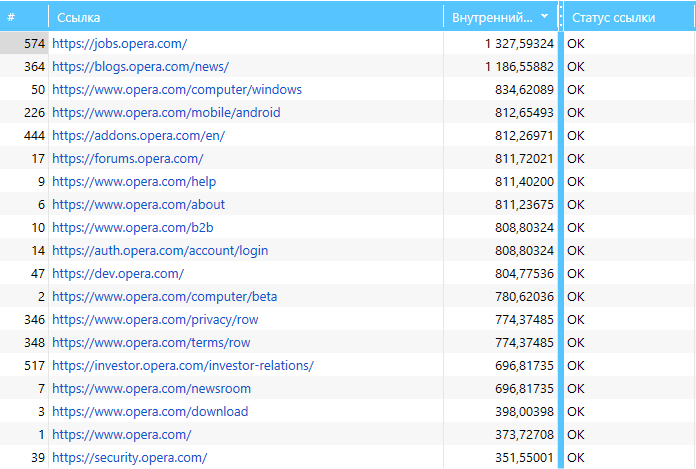Viewport: 696px width, 469px height.
Task: Click OK status in dev.opera.com row
Action: [576, 274]
